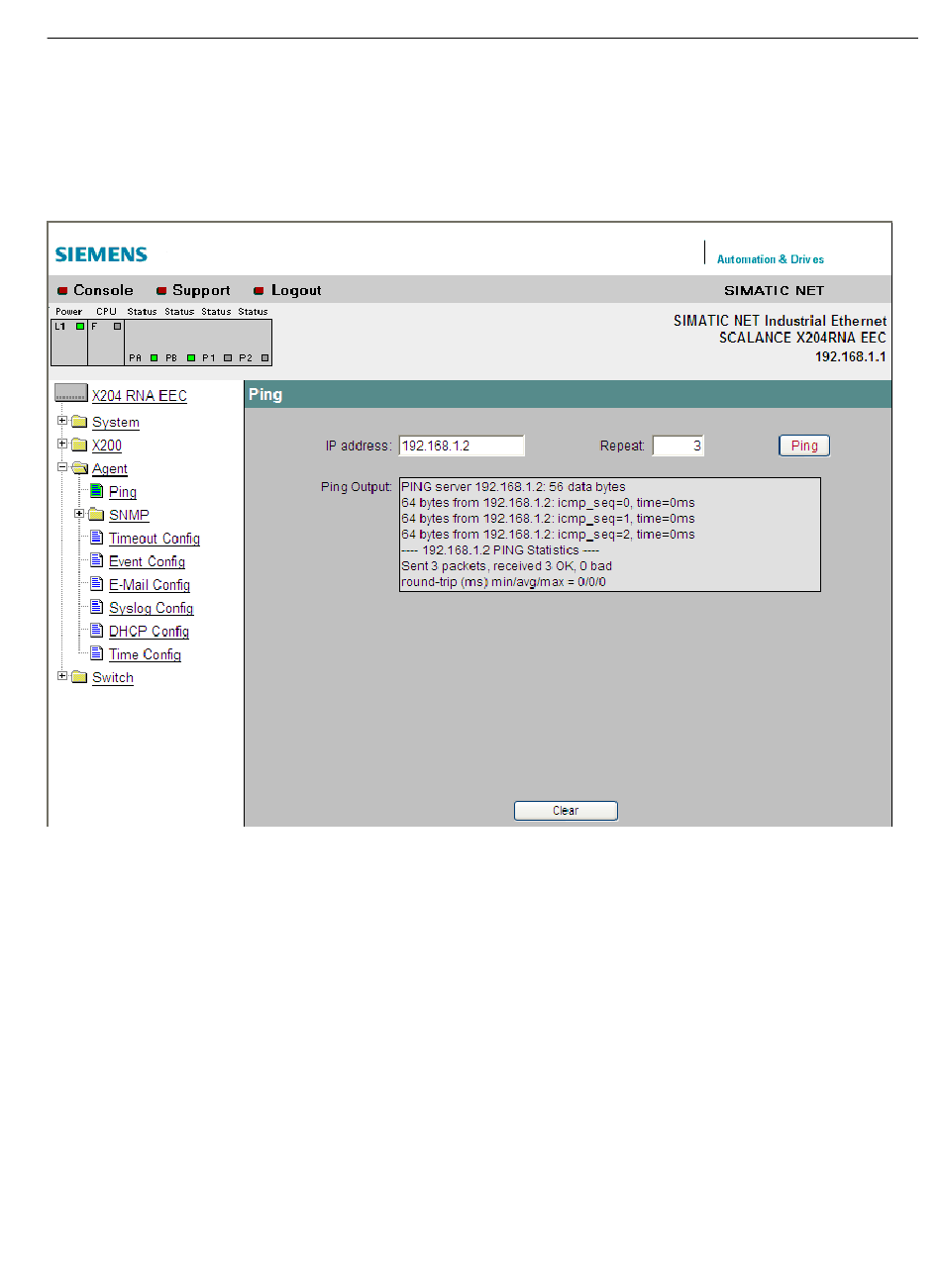Click the red bullet beside Logout
The image size is (941, 1288).
click(x=260, y=291)
